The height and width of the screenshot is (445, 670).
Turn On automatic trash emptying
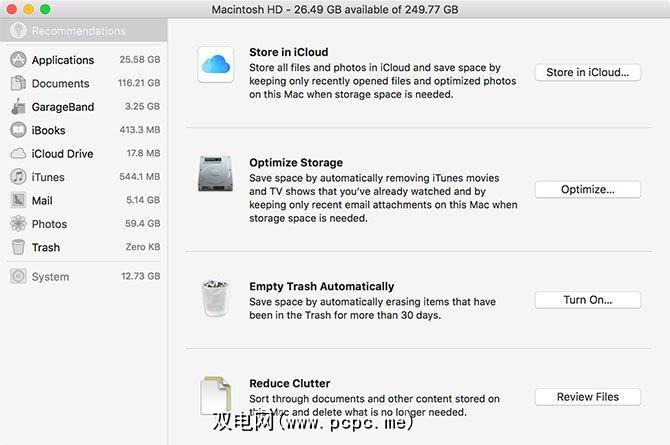[x=588, y=300]
